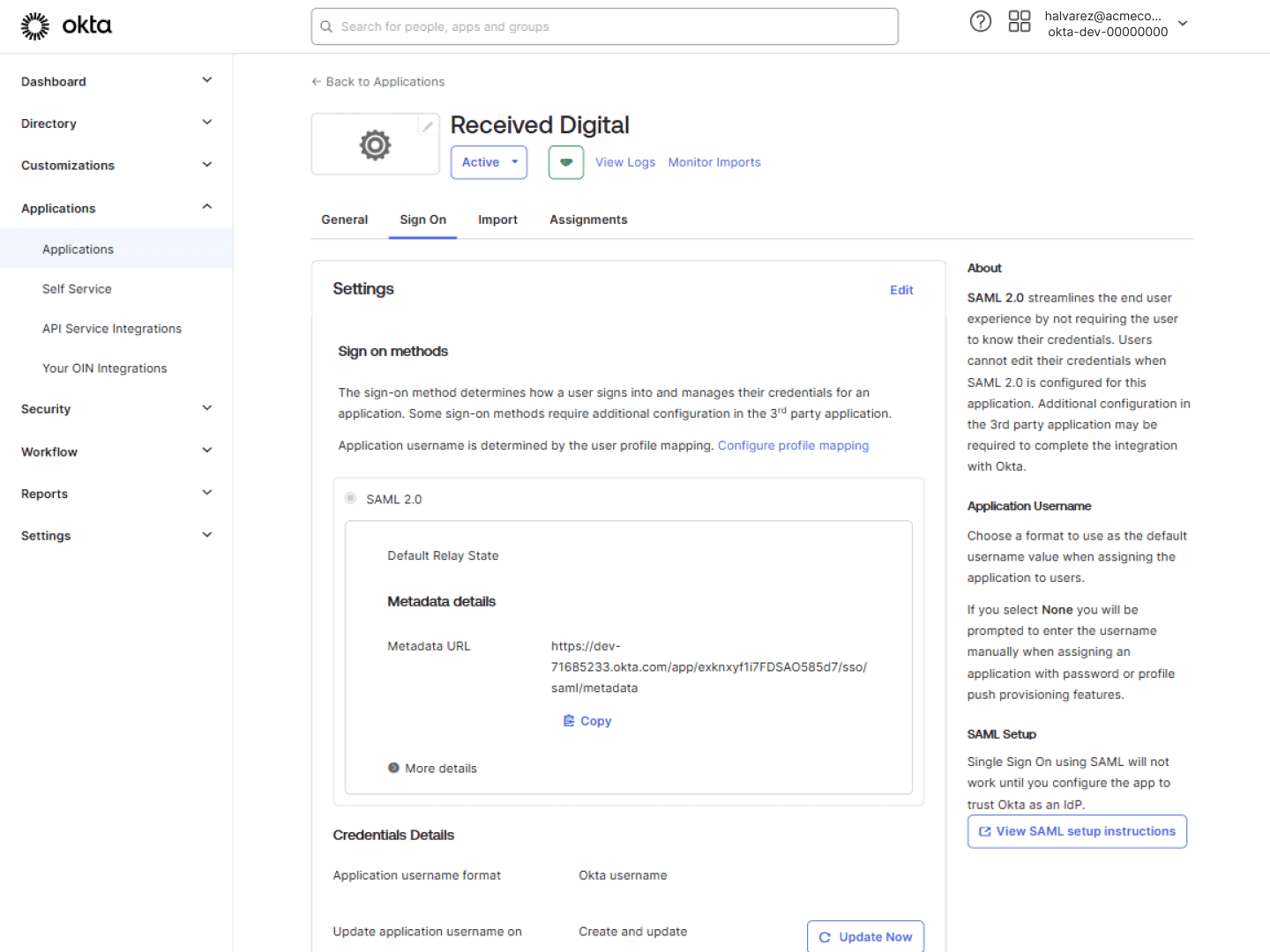Click the Received Digital app title
The height and width of the screenshot is (952, 1270).
pyautogui.click(x=540, y=125)
